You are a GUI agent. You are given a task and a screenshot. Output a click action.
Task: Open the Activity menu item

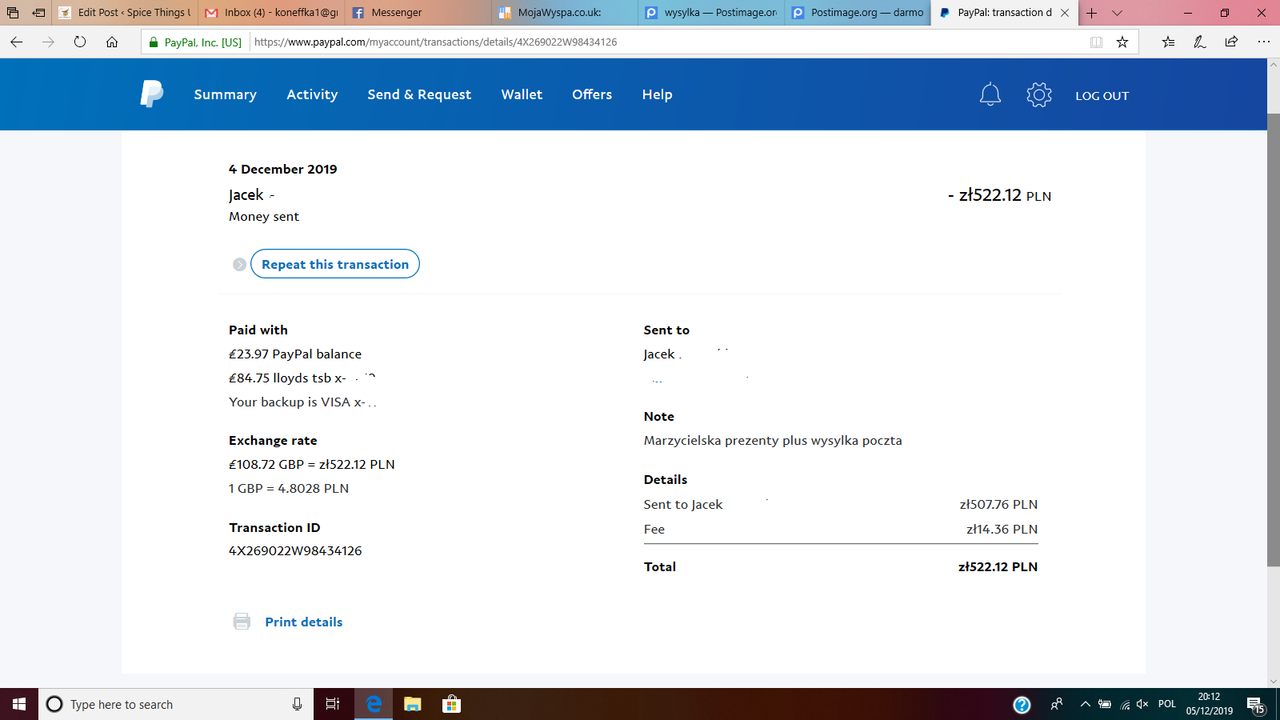[x=312, y=94]
